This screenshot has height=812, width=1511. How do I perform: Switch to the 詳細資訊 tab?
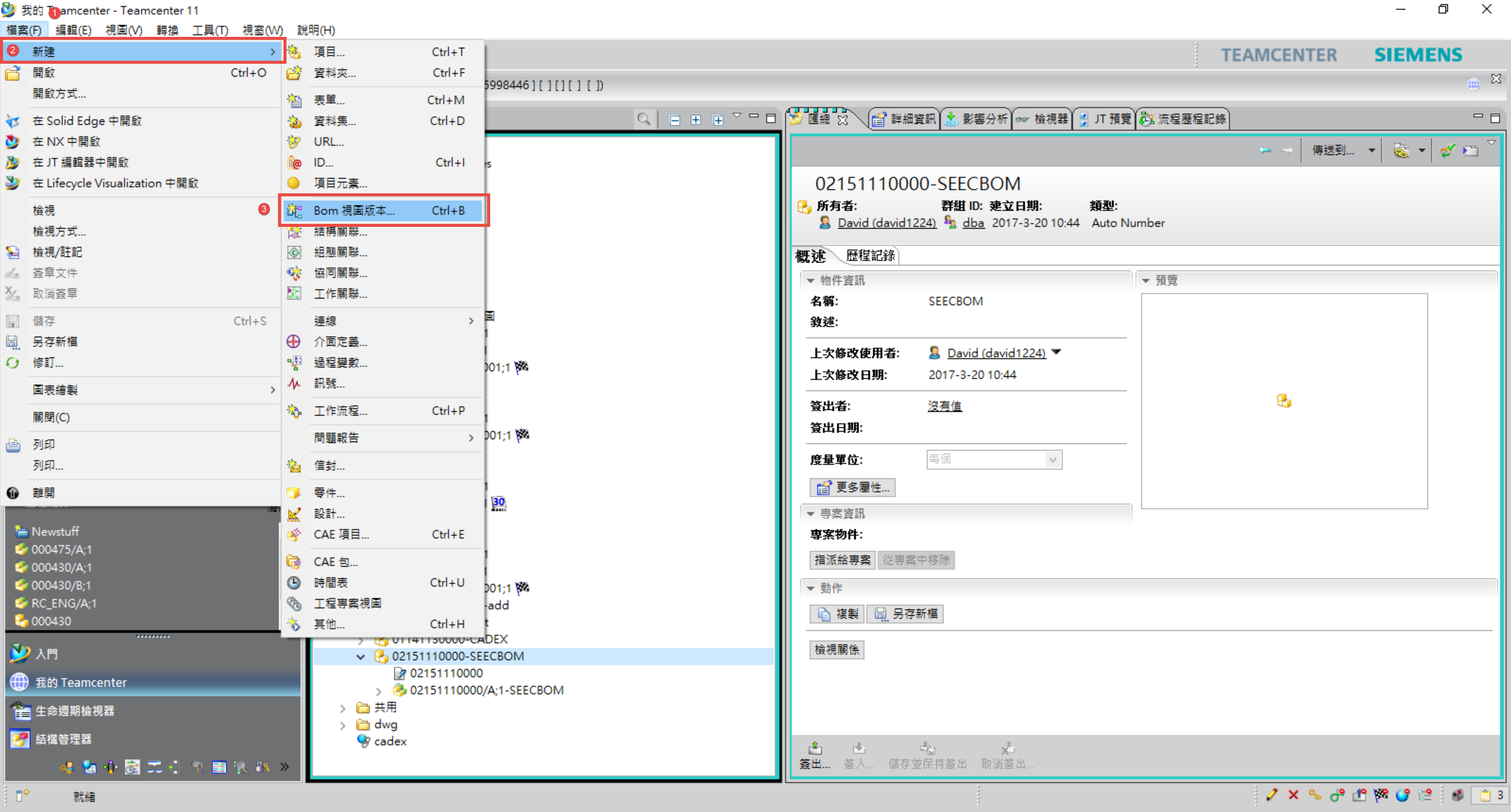click(904, 119)
